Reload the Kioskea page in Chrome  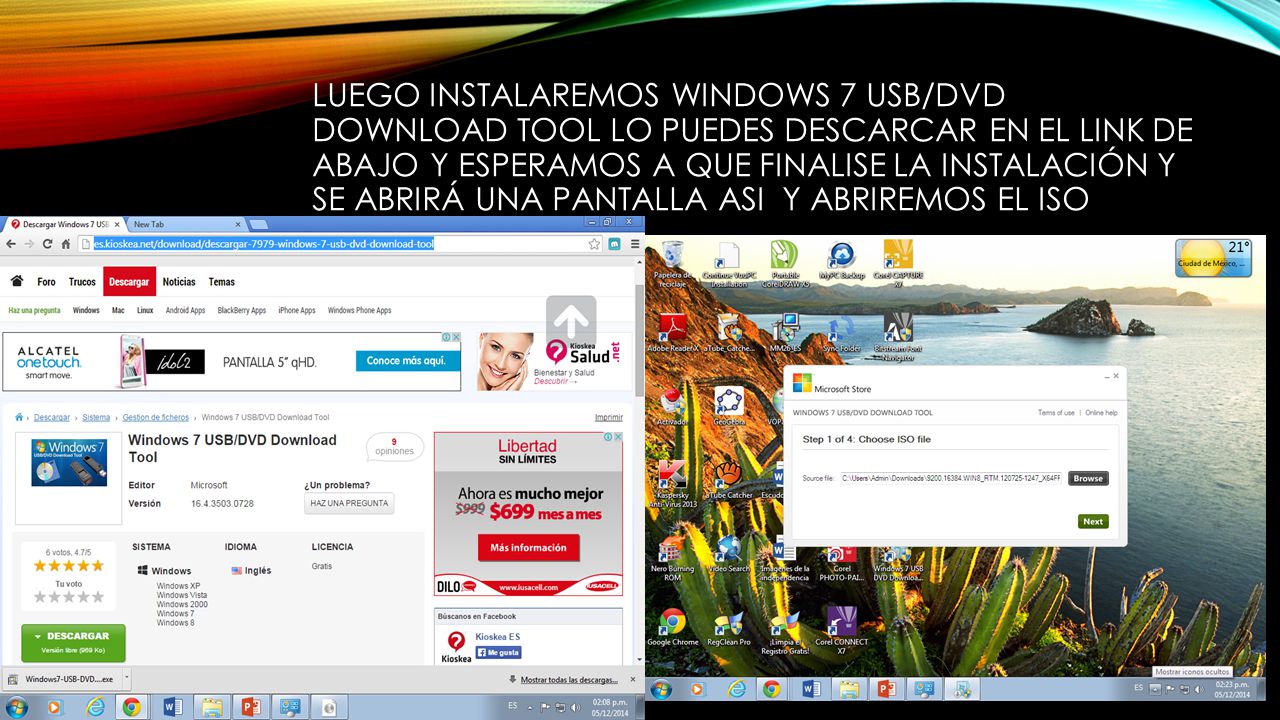tap(47, 244)
